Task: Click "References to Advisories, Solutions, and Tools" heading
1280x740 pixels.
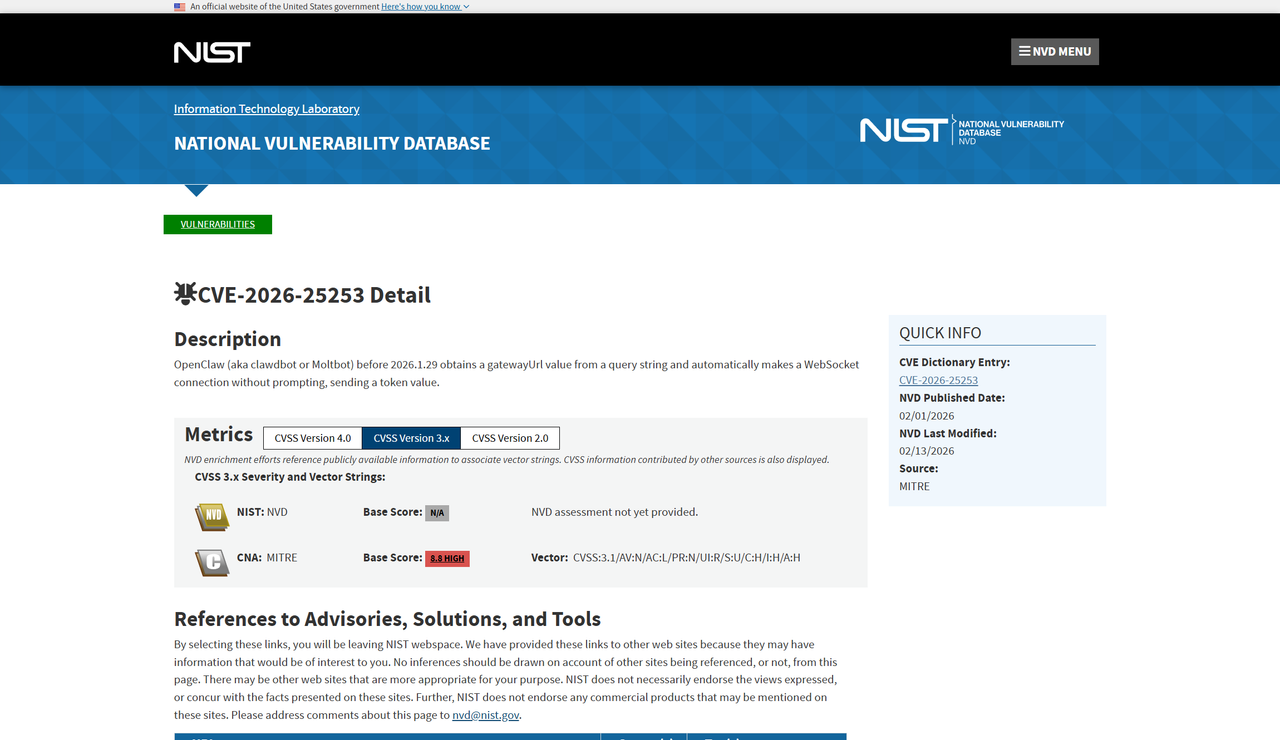Action: pyautogui.click(x=388, y=619)
